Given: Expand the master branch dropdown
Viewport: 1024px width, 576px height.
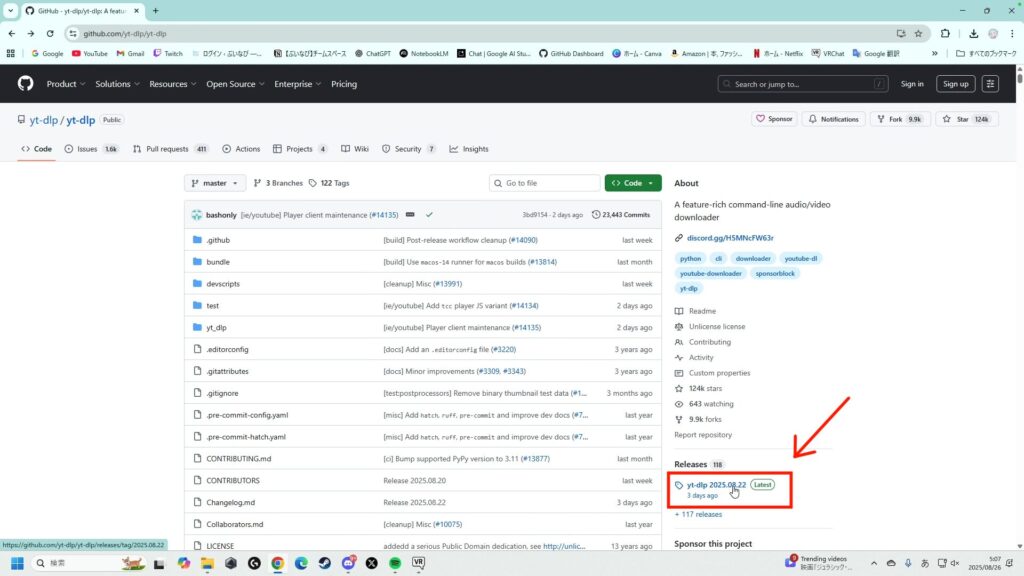Looking at the screenshot, I should [x=215, y=183].
